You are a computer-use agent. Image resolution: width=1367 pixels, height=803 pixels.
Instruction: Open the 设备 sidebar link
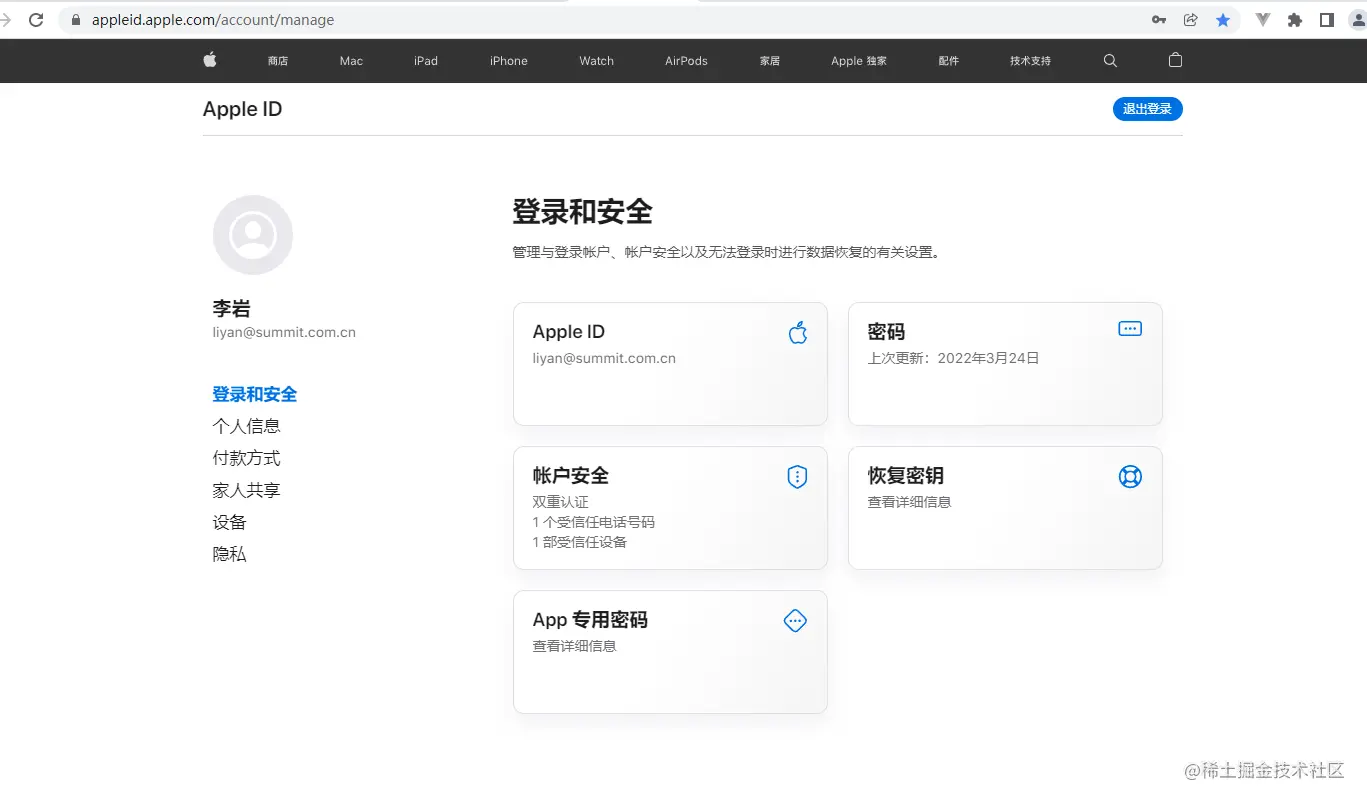pyautogui.click(x=229, y=521)
